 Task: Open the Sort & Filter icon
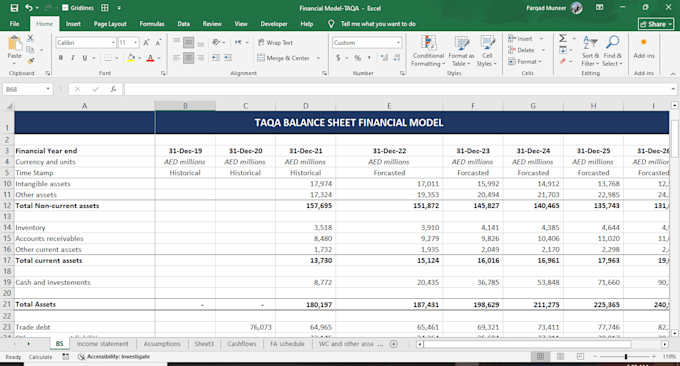590,43
